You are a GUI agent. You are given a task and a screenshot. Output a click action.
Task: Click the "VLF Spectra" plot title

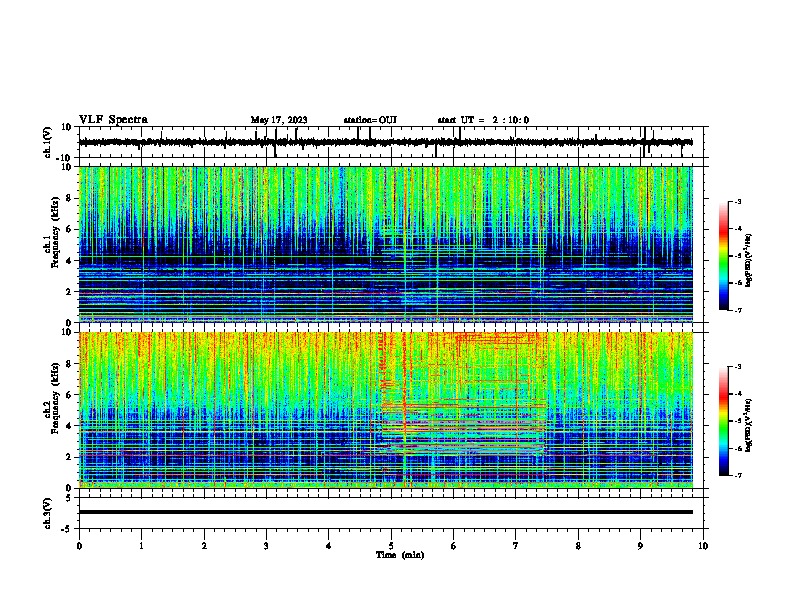pyautogui.click(x=113, y=119)
